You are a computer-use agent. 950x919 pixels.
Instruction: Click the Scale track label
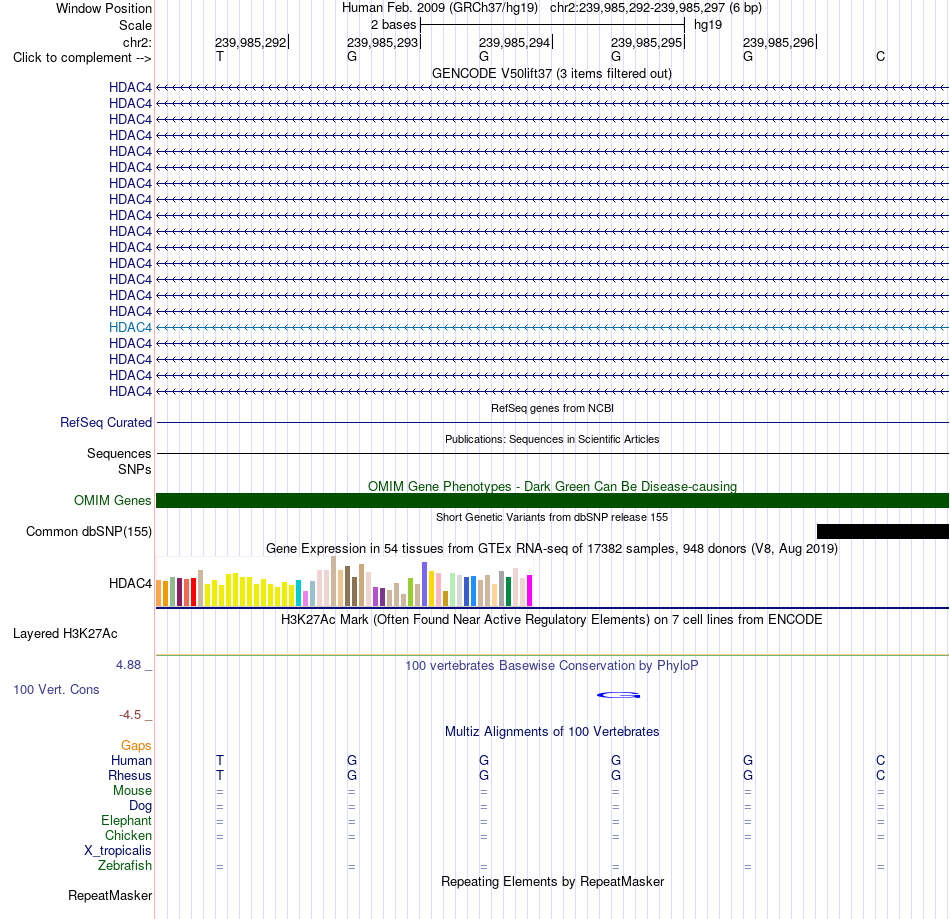click(135, 25)
